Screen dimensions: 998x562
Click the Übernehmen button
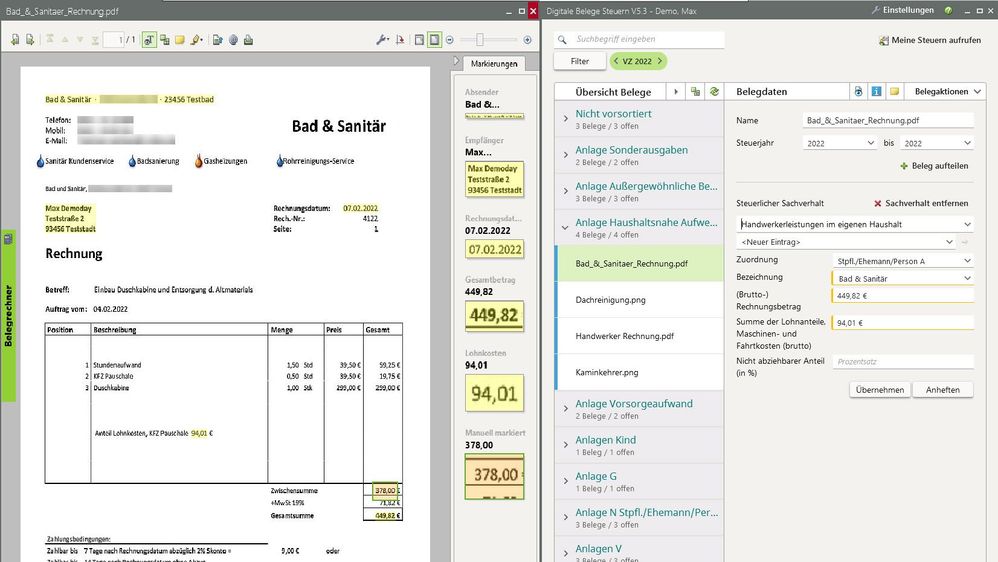(880, 390)
